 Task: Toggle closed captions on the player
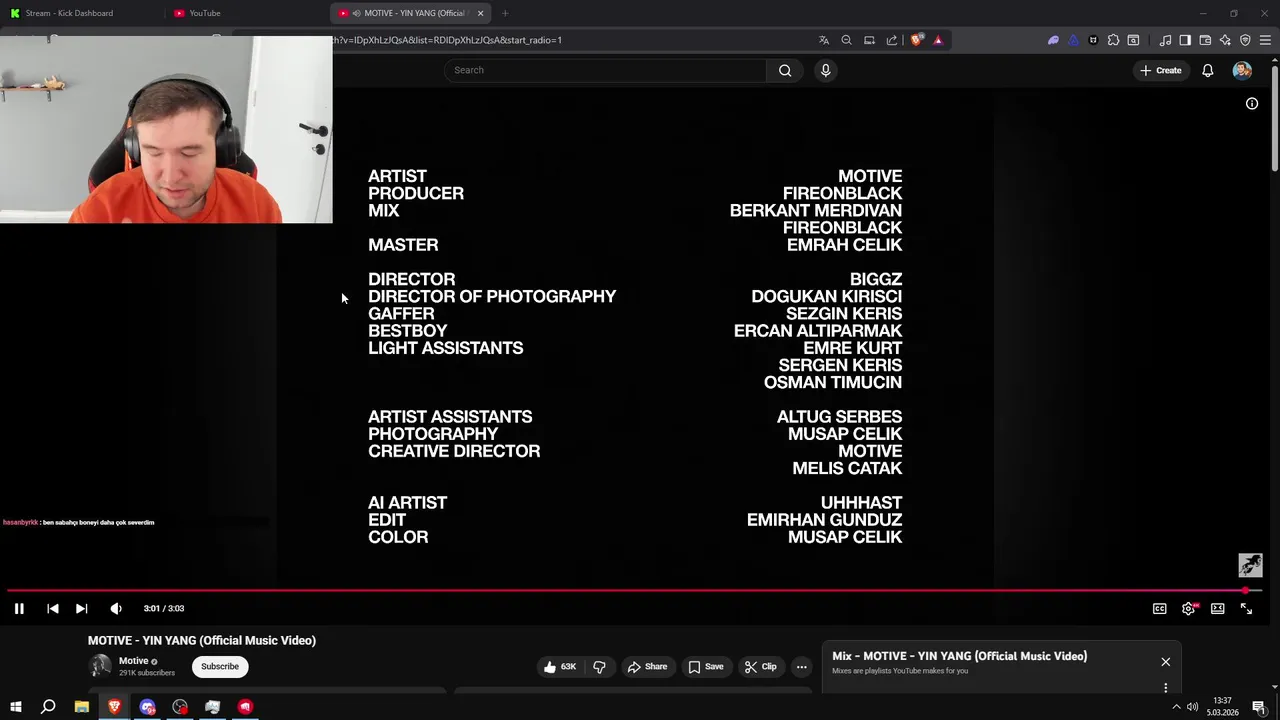pyautogui.click(x=1160, y=608)
